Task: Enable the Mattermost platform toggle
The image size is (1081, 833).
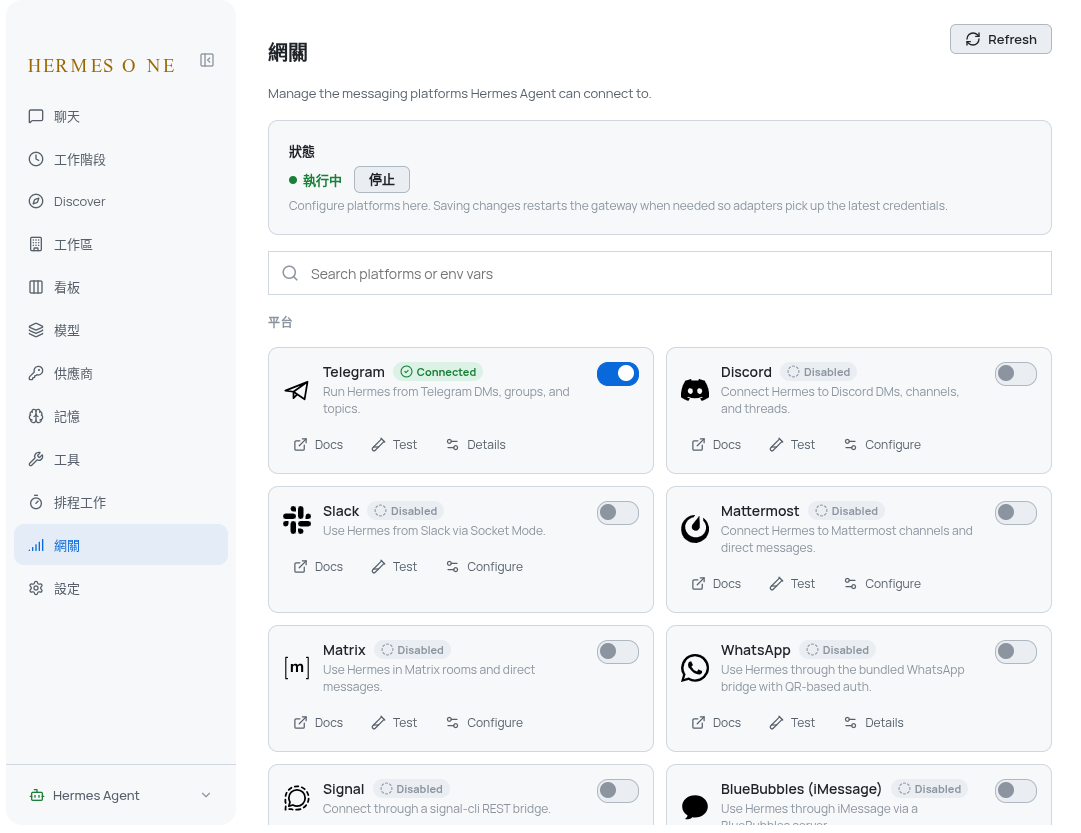Action: 1016,513
